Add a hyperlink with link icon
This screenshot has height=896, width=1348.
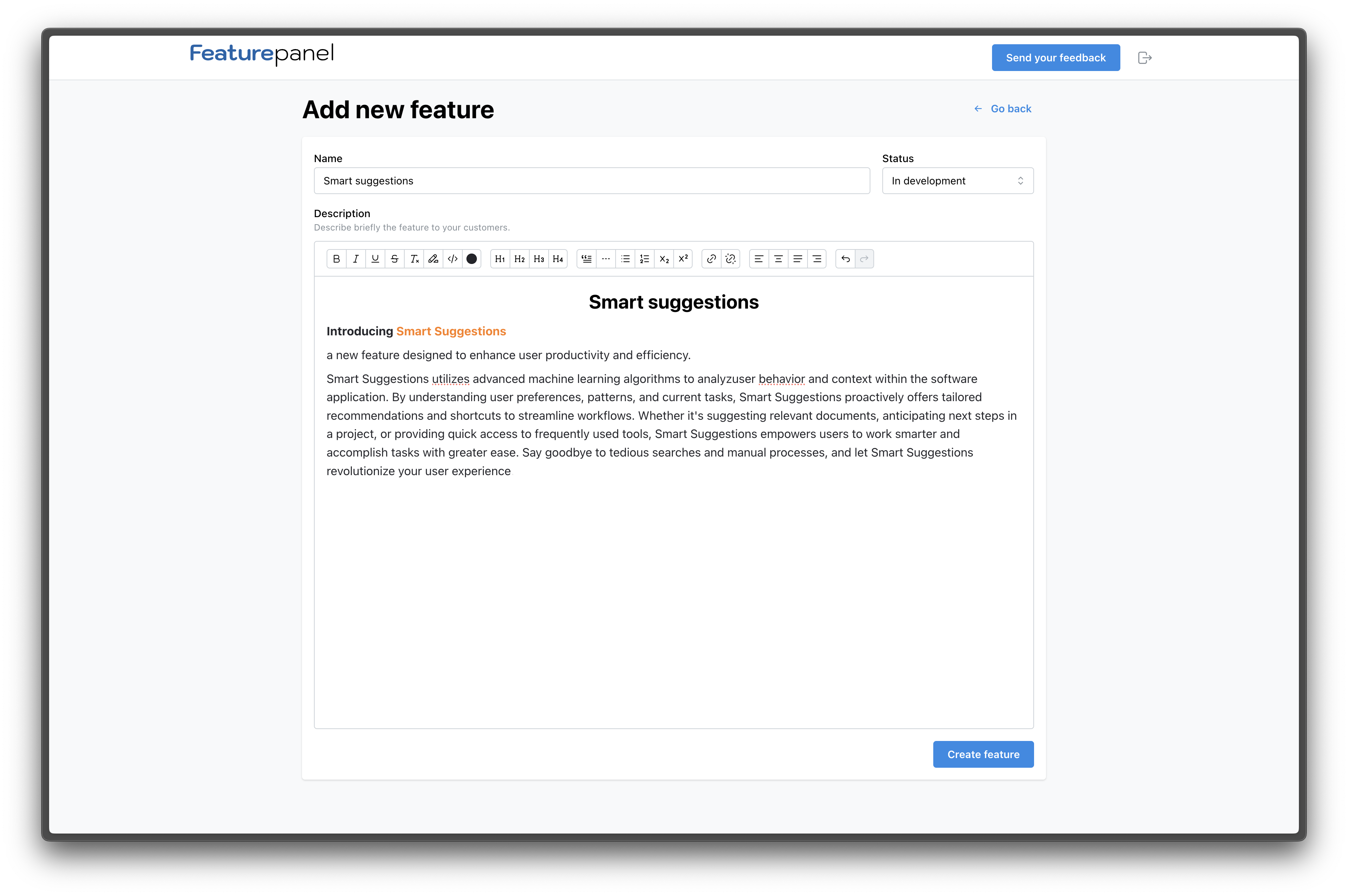tap(711, 259)
